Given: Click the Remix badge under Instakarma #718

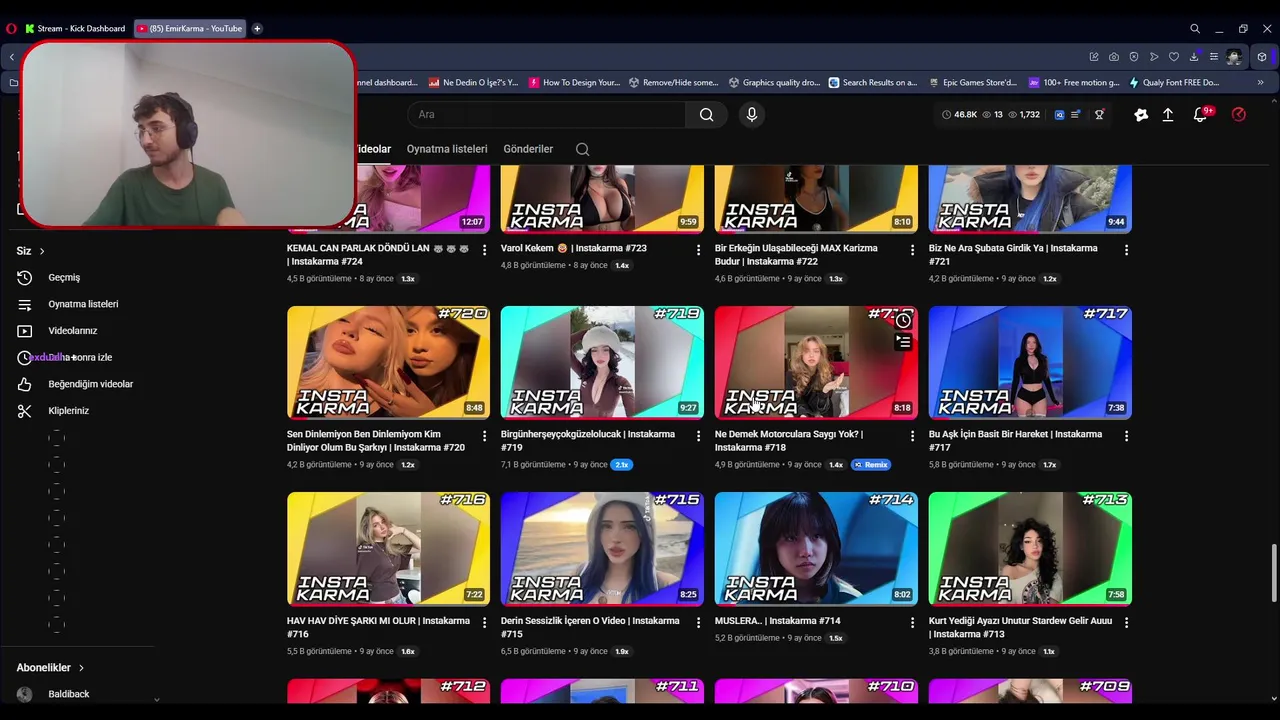Looking at the screenshot, I should pos(871,465).
